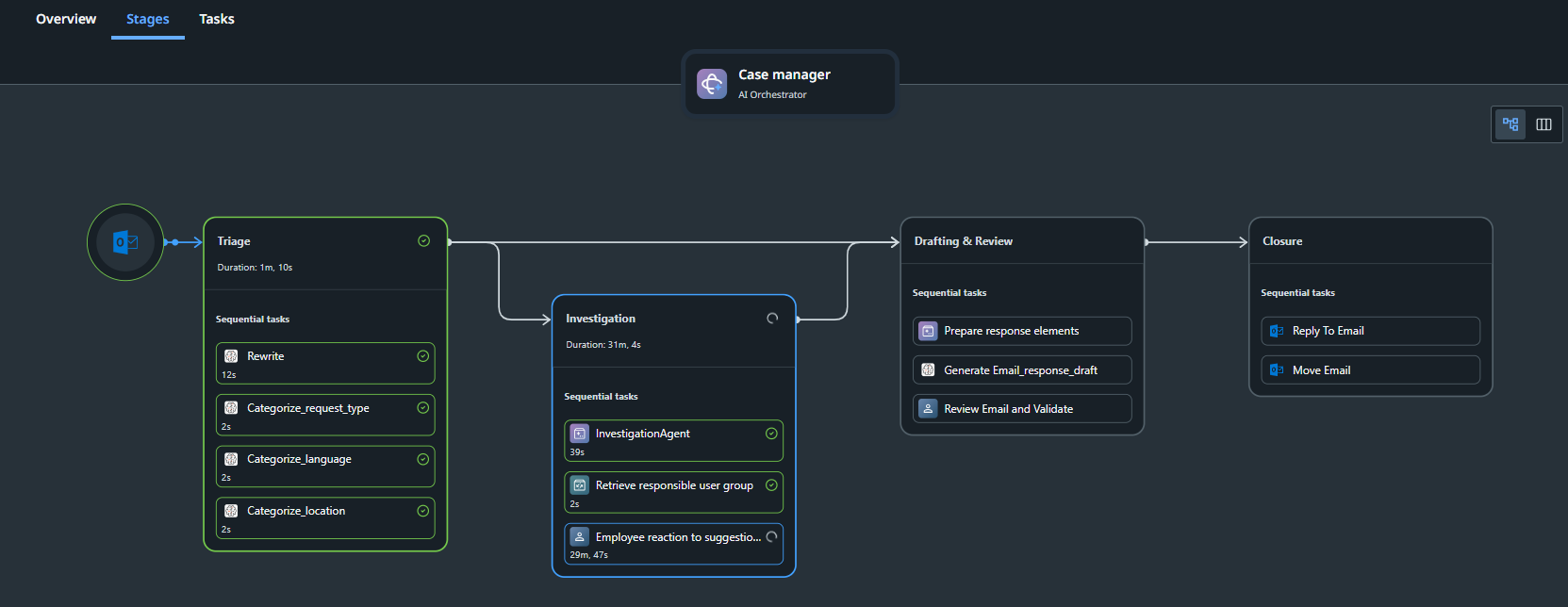Open the Overview tab

coord(66,19)
